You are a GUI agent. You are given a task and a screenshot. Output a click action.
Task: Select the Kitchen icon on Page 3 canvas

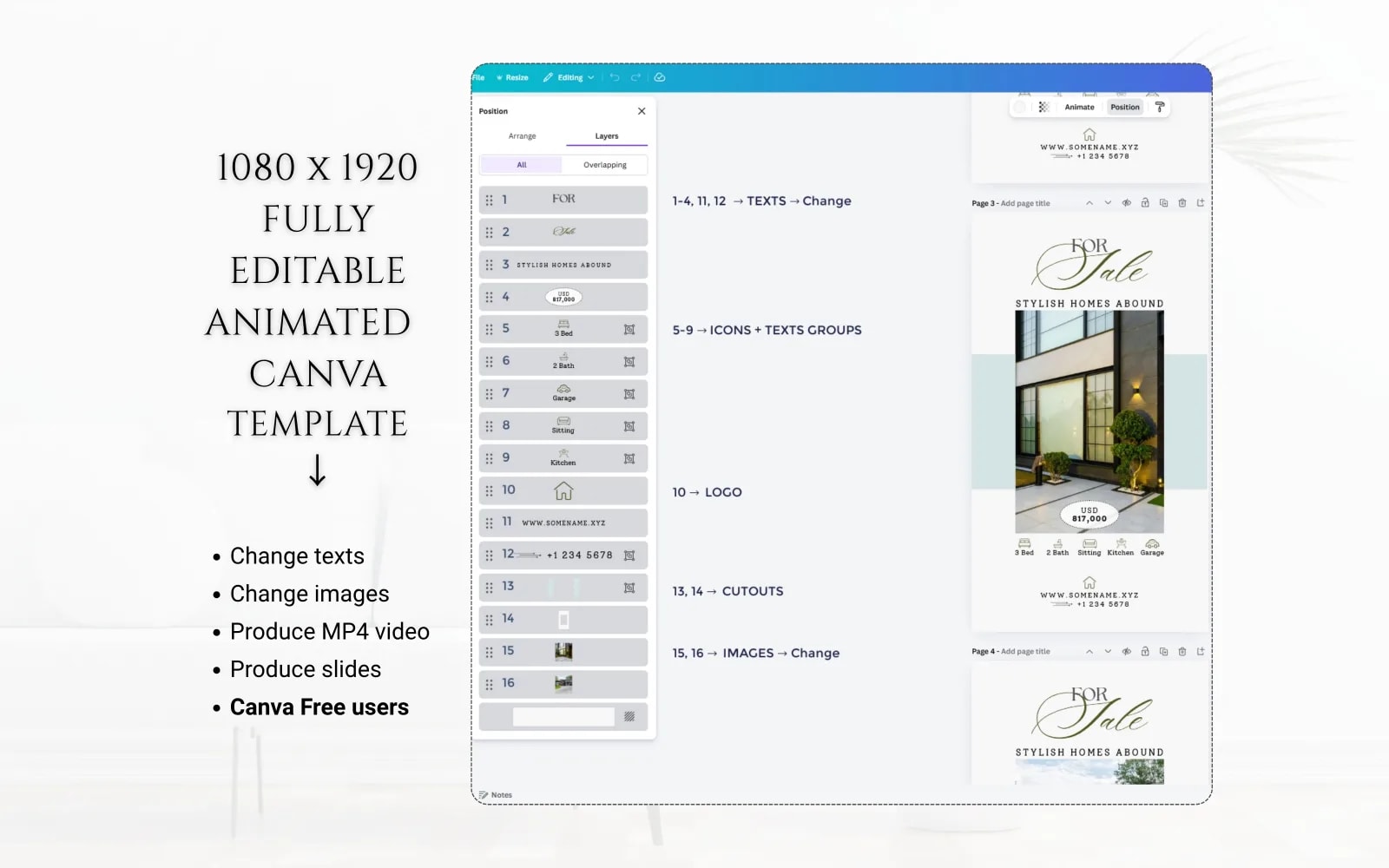(x=1121, y=547)
